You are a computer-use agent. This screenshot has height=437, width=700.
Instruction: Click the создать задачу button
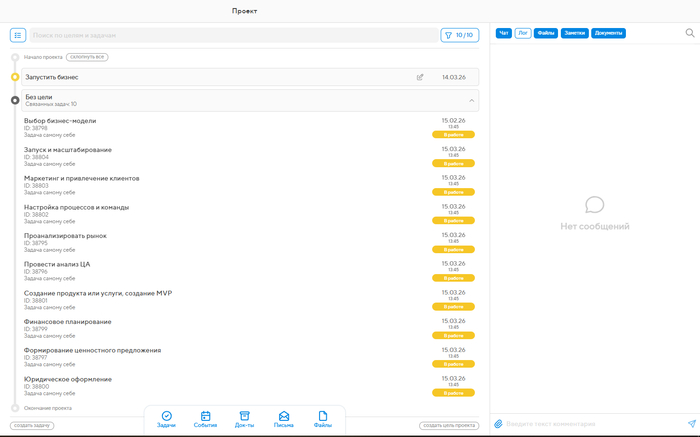point(32,426)
